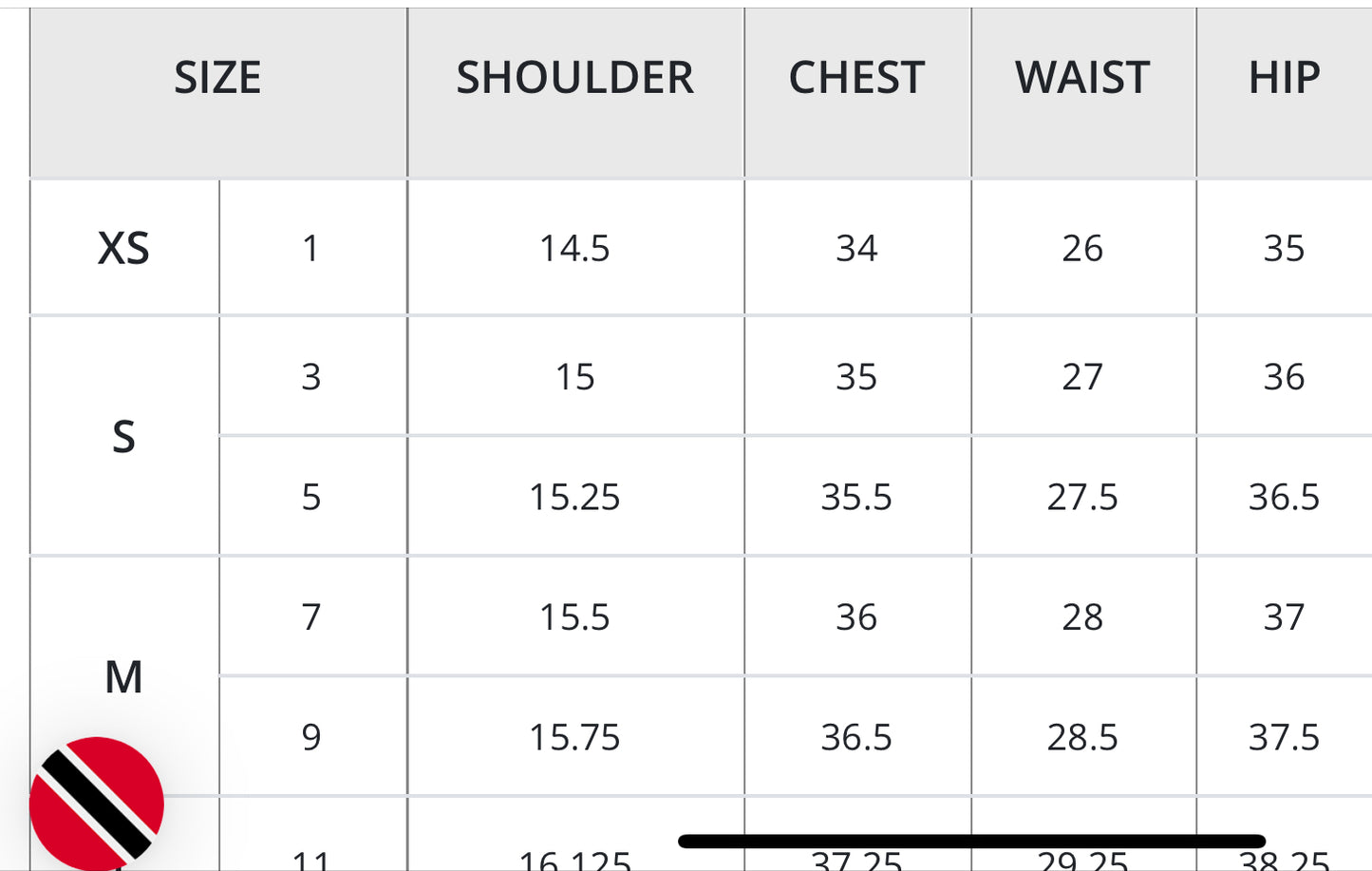Click the HIP column header

(1284, 78)
